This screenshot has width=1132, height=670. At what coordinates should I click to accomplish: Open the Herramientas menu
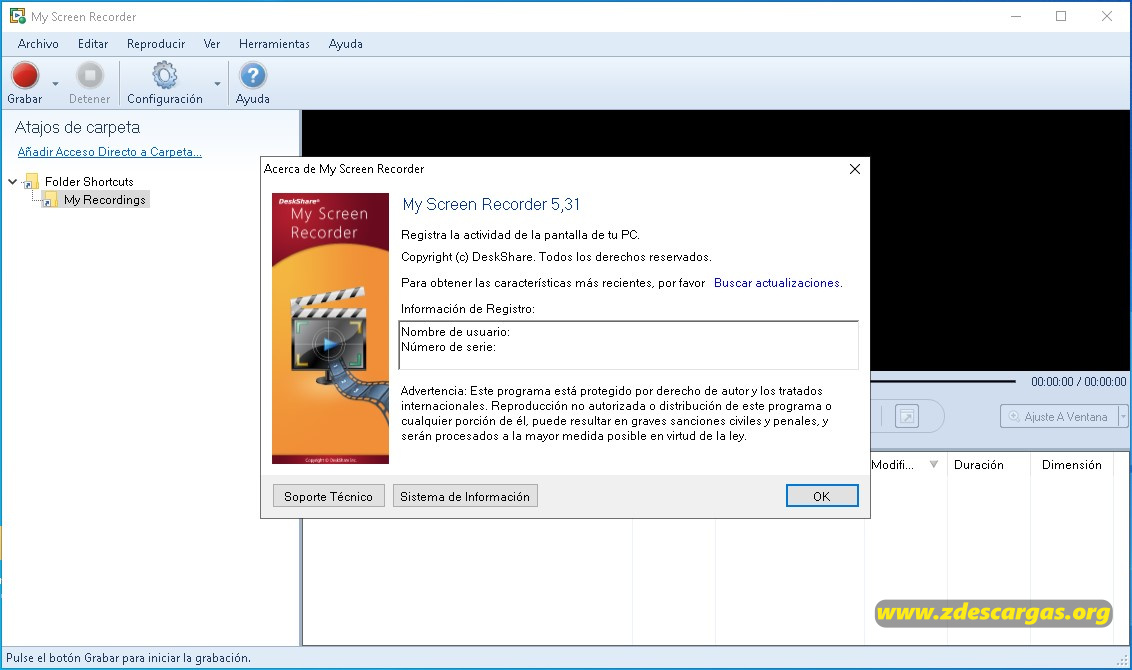(274, 44)
